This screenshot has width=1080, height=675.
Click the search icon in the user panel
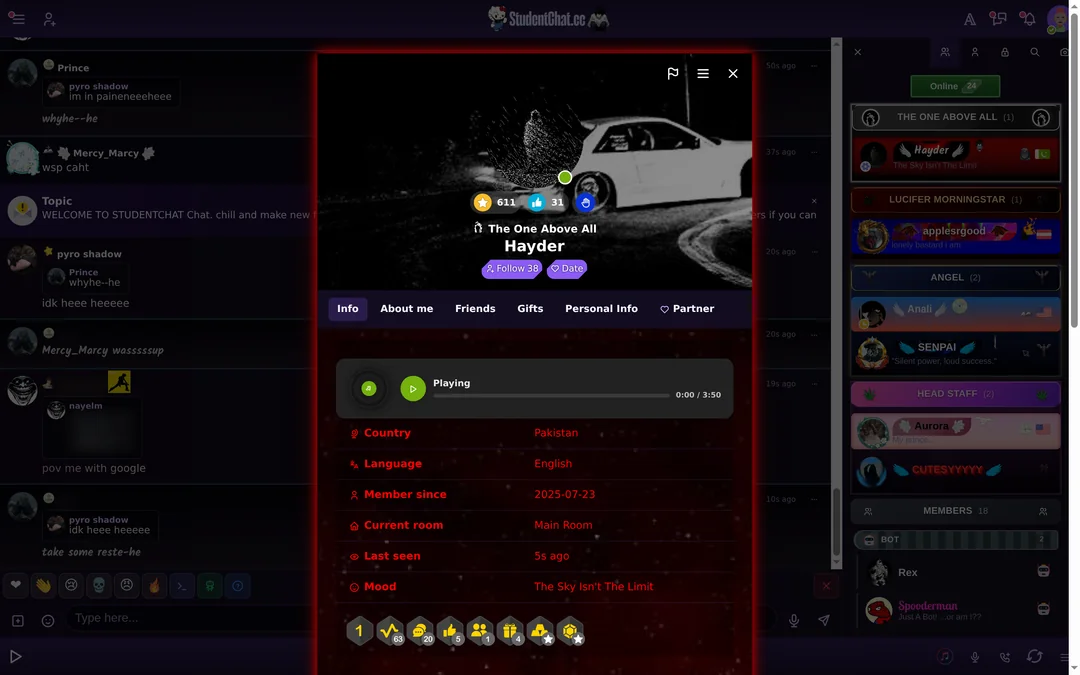click(1035, 52)
